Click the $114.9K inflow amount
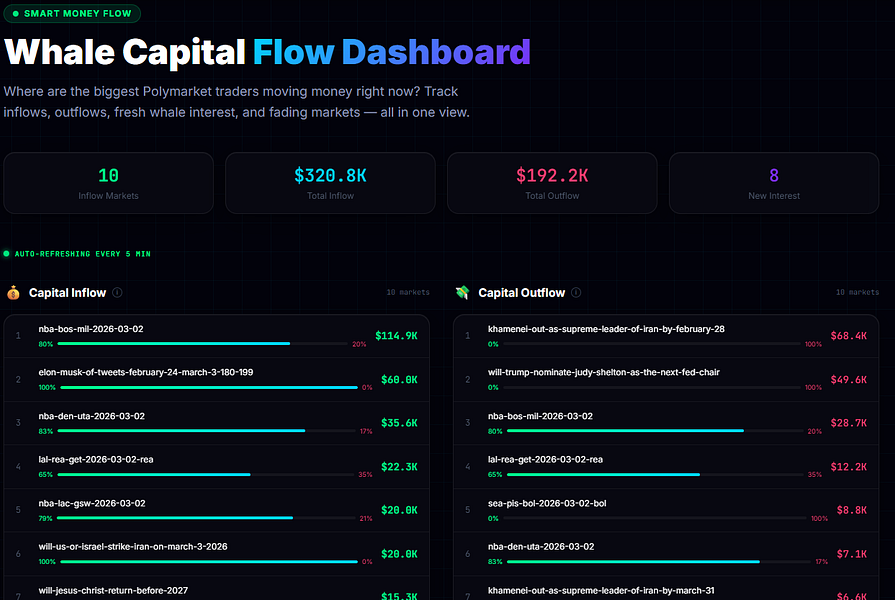 396,336
